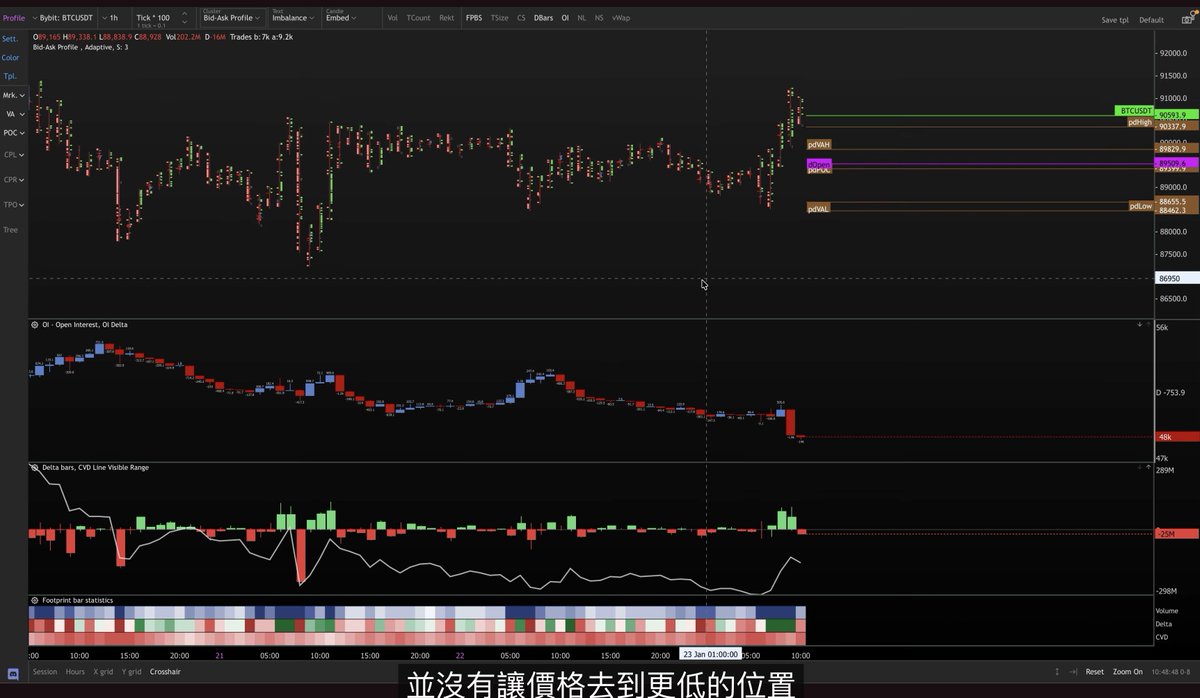1200x698 pixels.
Task: Click the Reset button
Action: 1095,672
